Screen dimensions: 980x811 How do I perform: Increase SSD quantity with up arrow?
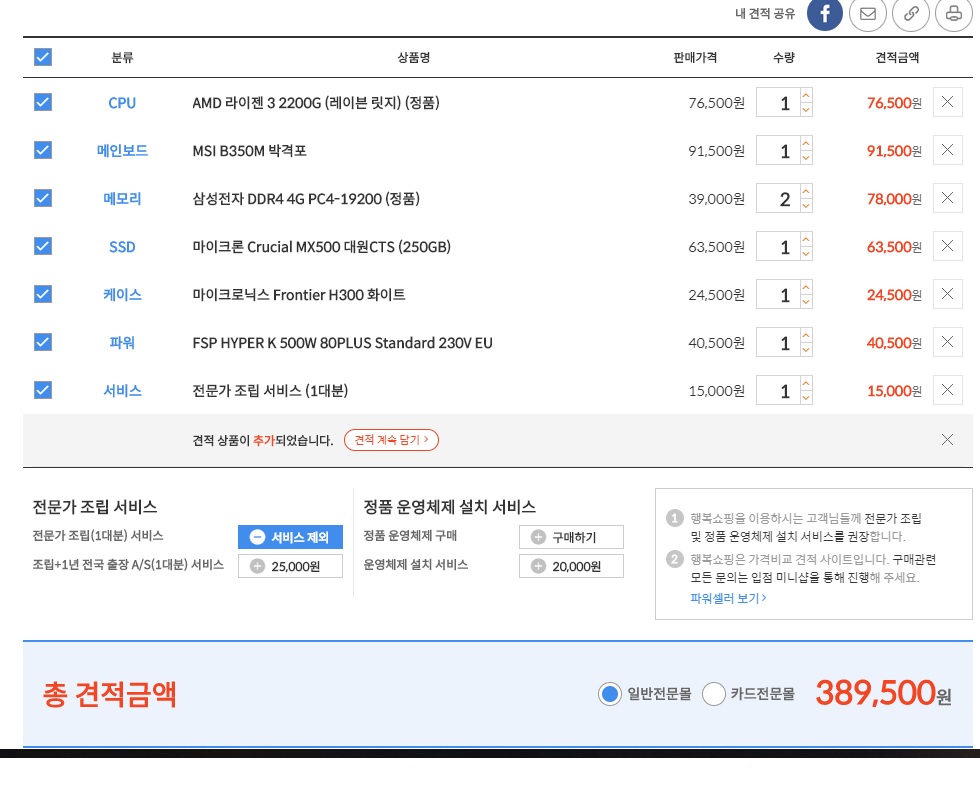(806, 240)
